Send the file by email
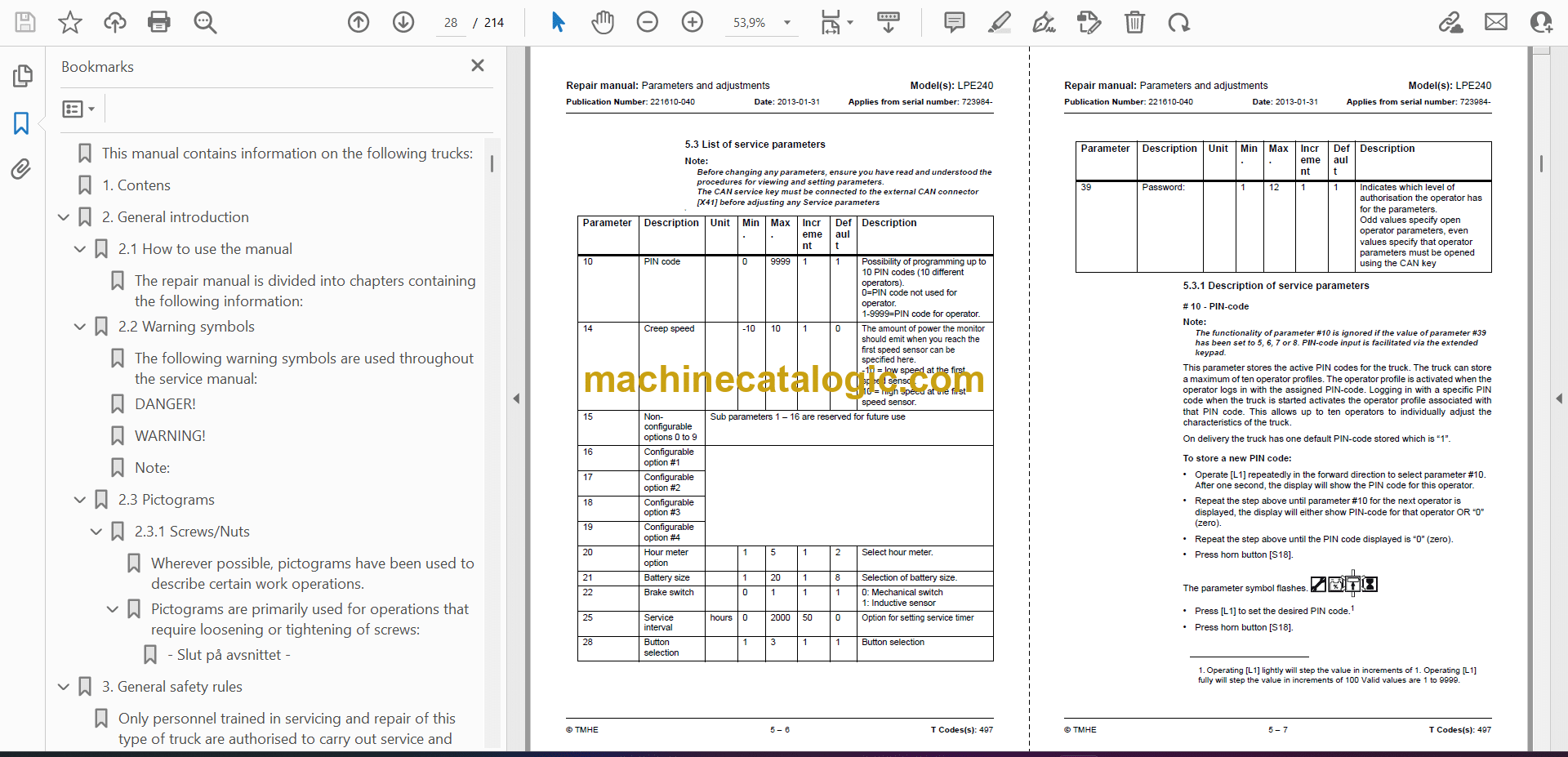 coord(1496,22)
